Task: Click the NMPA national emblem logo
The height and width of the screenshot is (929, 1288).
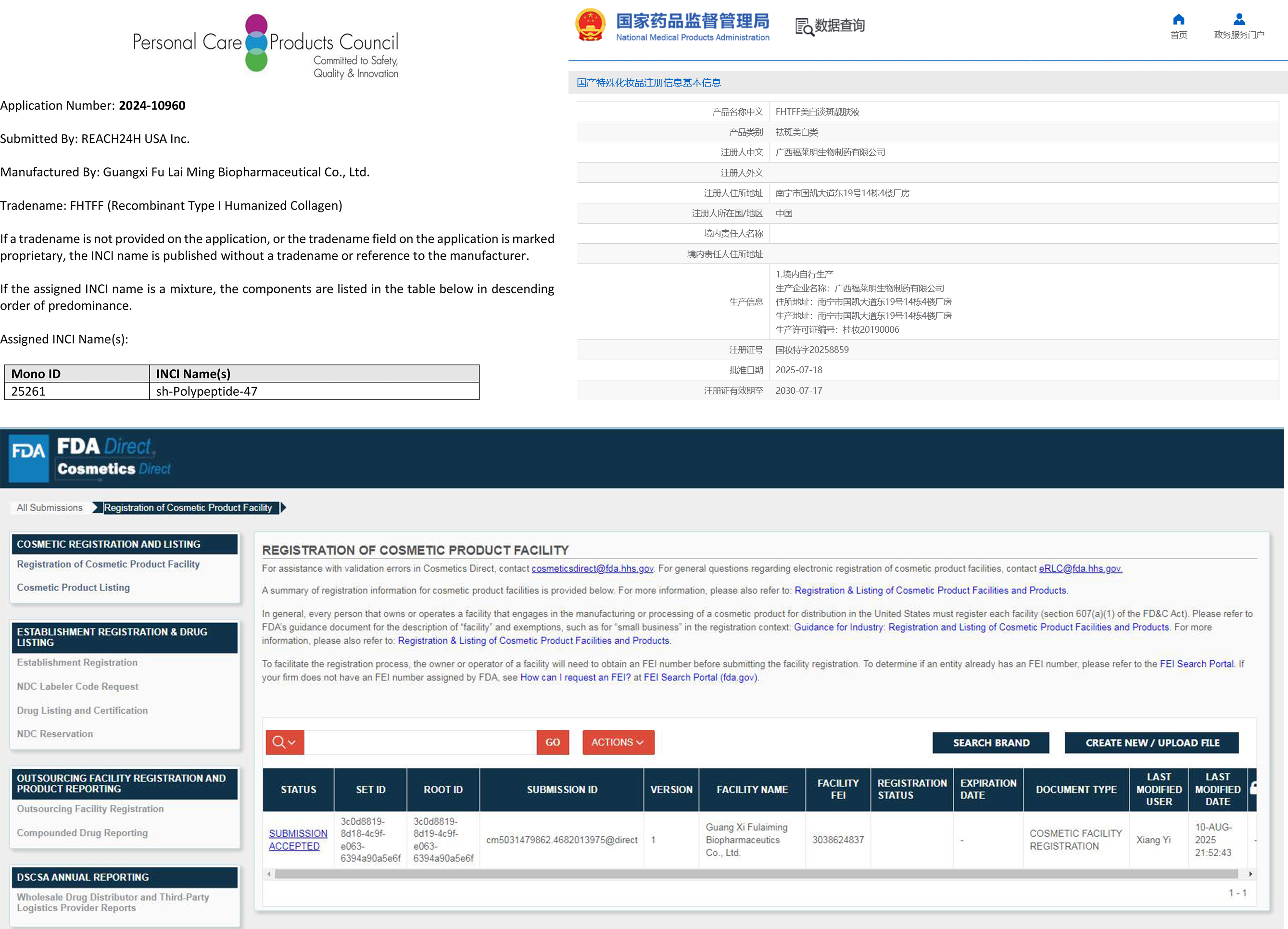Action: pos(590,25)
